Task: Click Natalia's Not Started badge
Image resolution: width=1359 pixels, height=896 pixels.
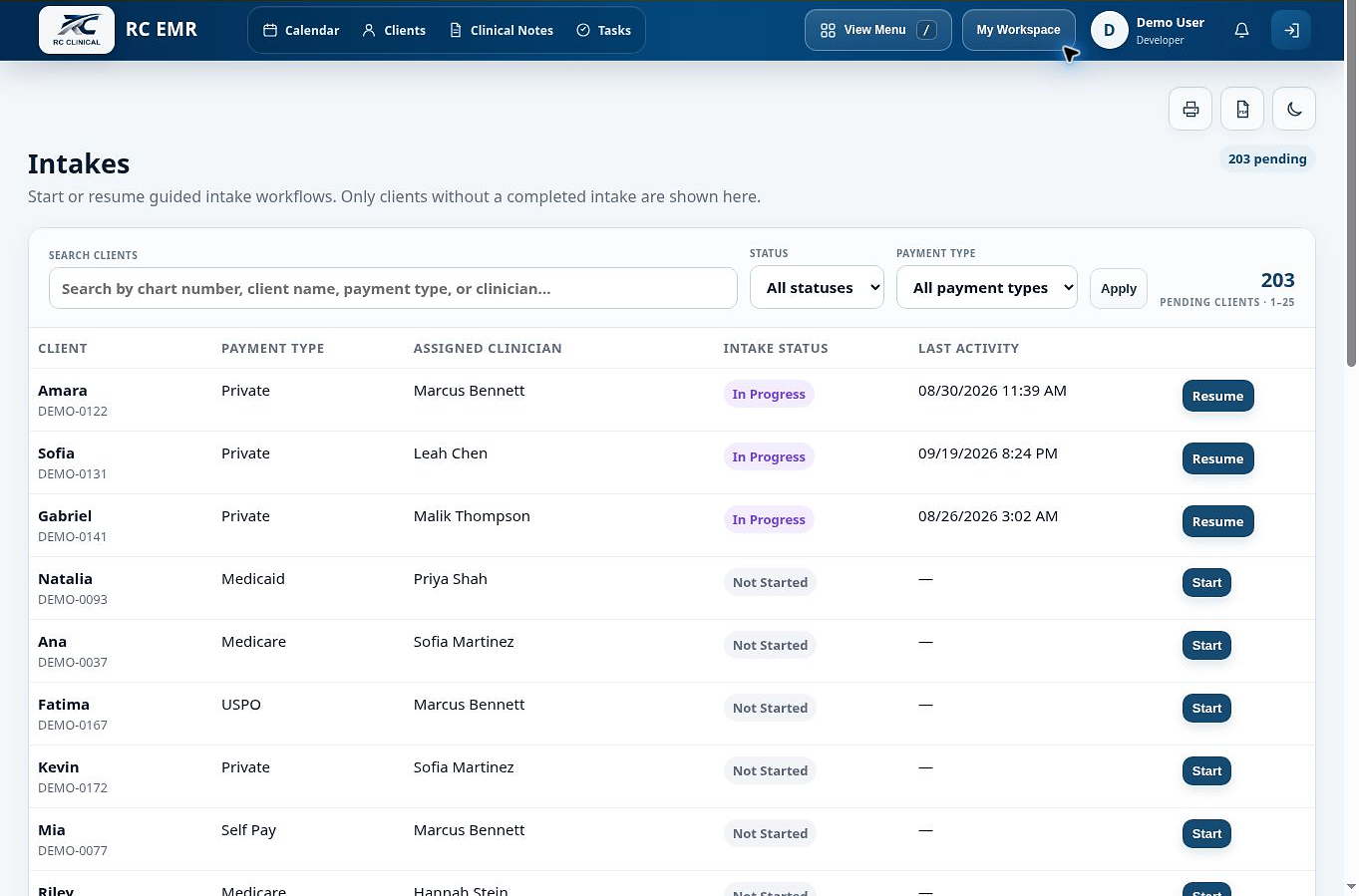Action: [770, 582]
